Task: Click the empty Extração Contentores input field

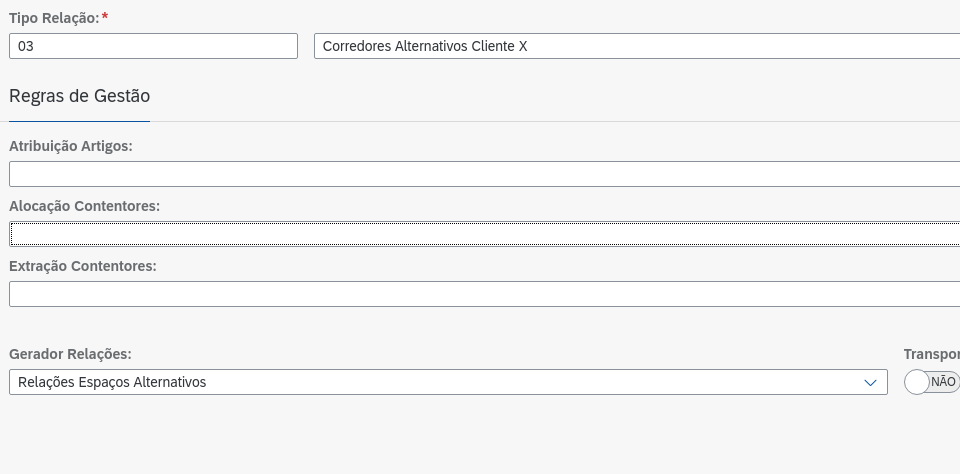Action: click(484, 294)
